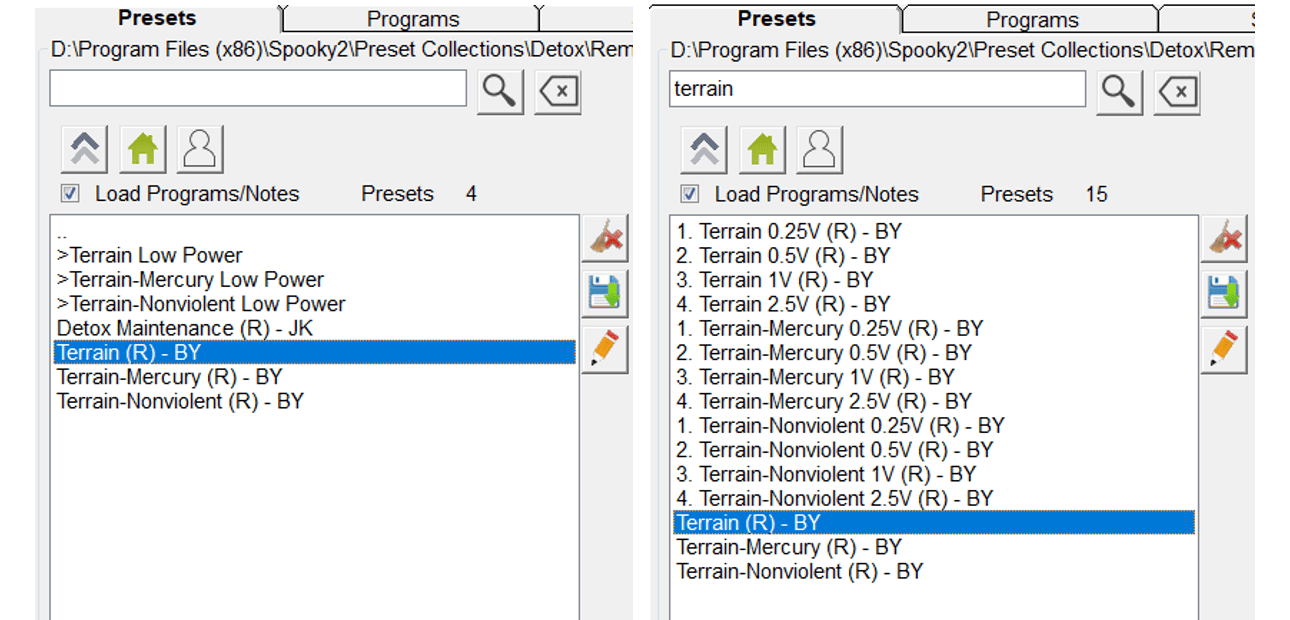Expand the >Terrain-Nonviolent Low Power folder

(201, 304)
